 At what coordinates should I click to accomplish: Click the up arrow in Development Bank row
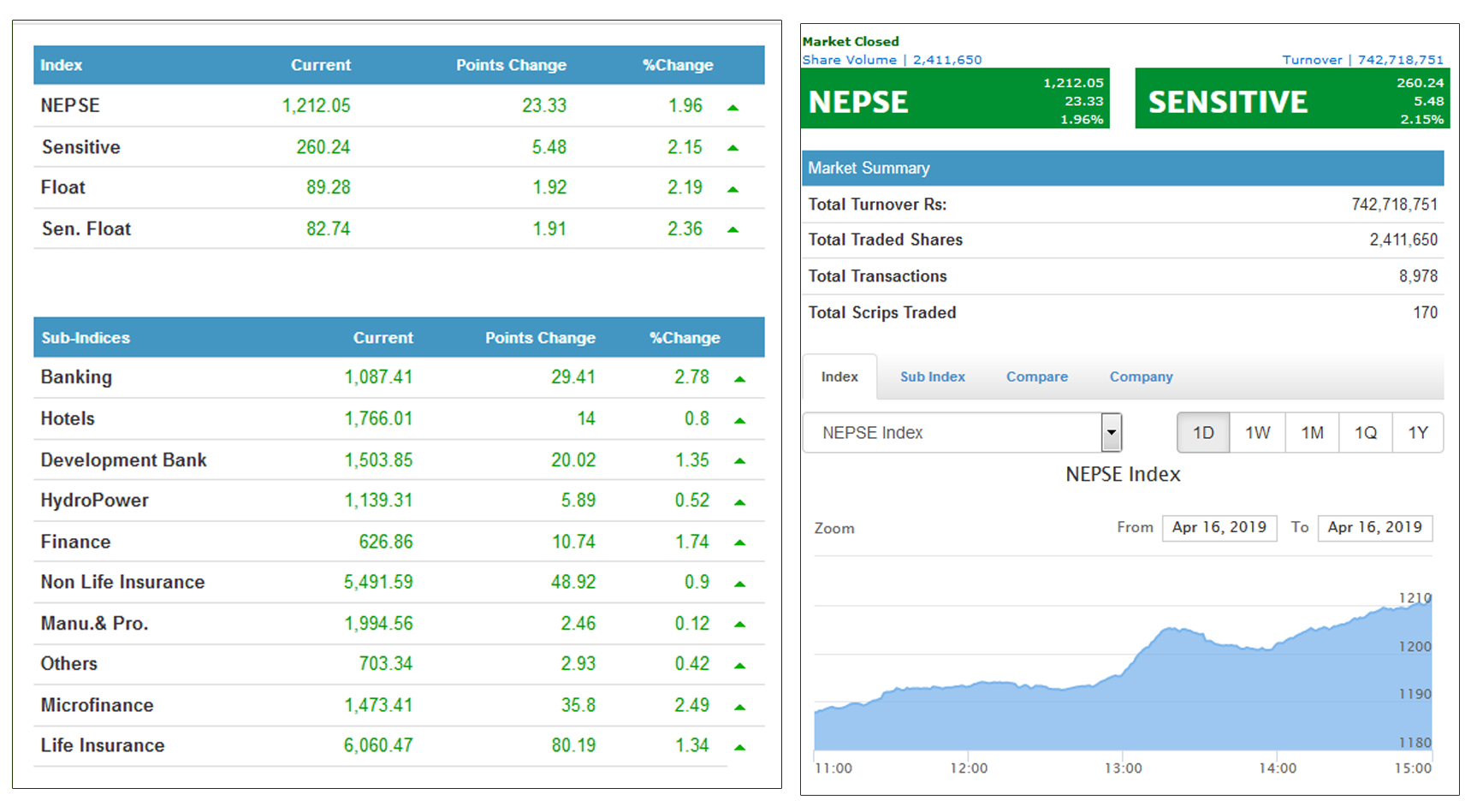click(740, 461)
